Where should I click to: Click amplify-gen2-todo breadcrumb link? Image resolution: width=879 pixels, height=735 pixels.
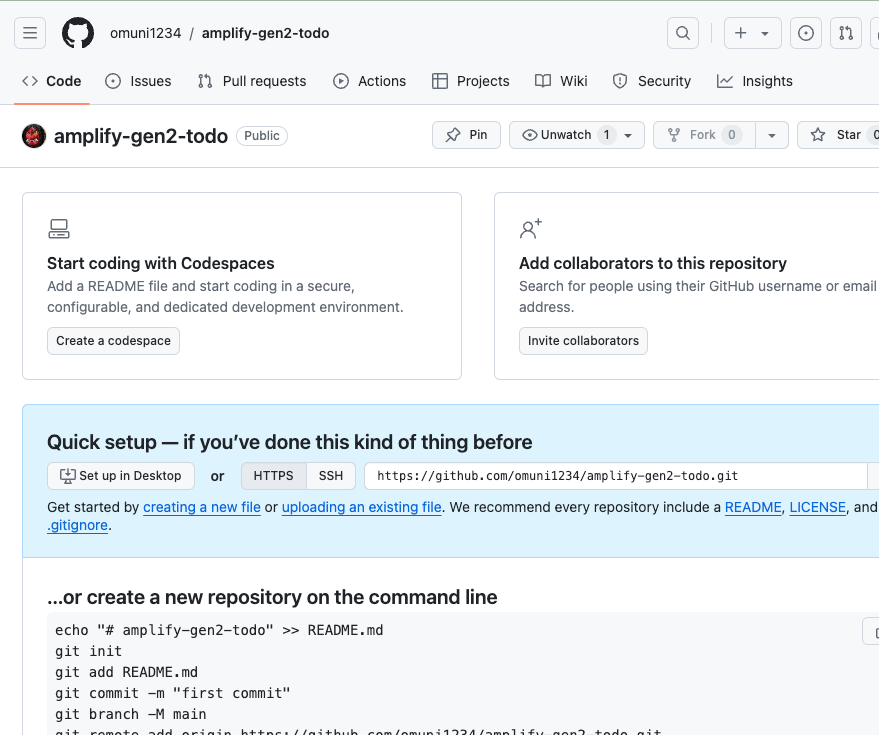click(x=265, y=33)
